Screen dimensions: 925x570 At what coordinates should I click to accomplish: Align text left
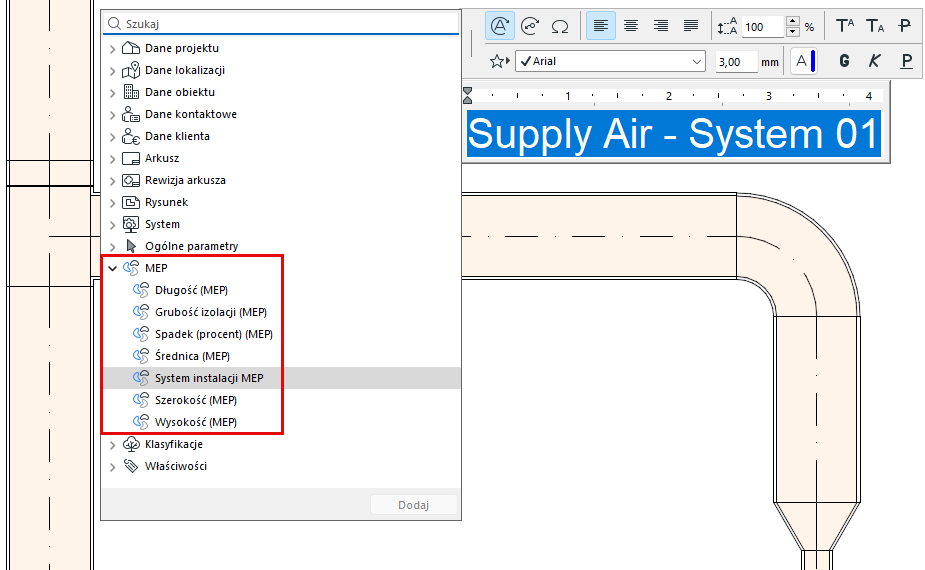point(601,26)
